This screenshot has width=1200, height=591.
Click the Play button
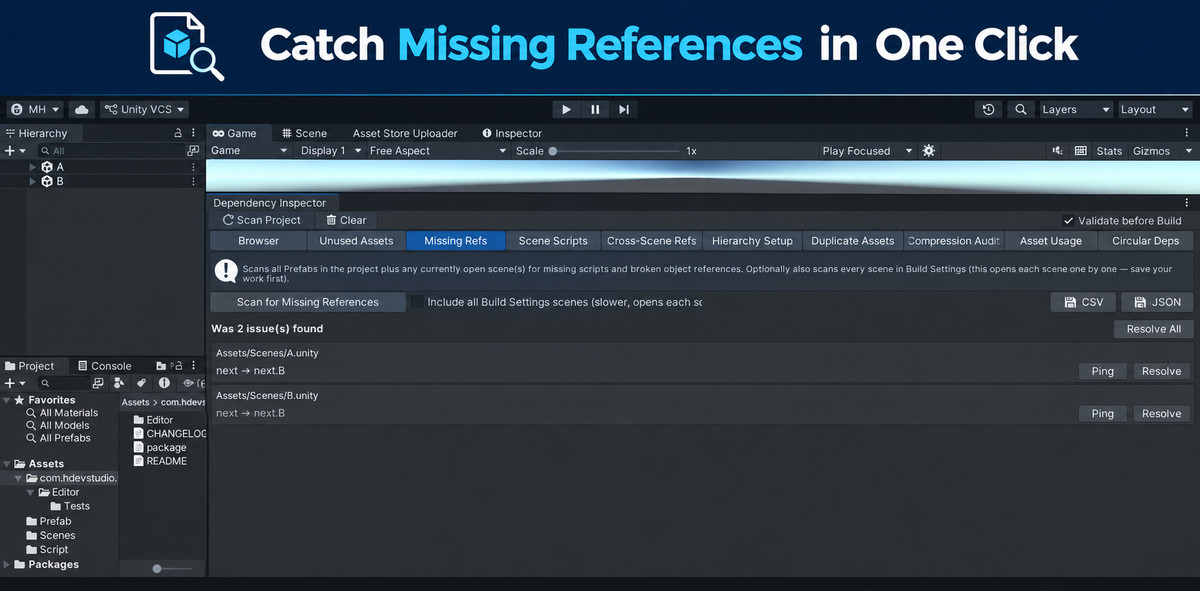tap(566, 109)
